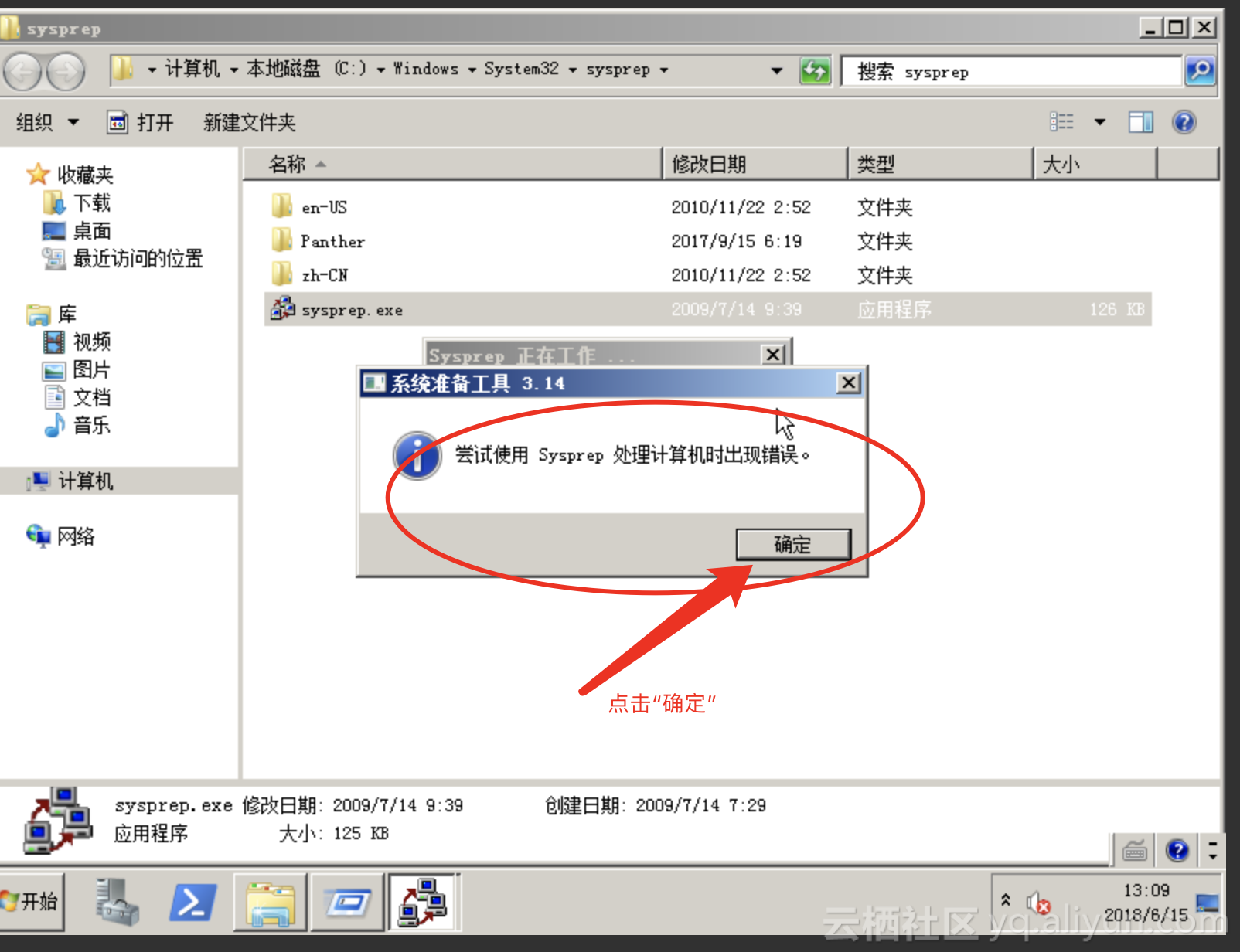
Task: Expand the Windows breadcrumb dropdown
Action: [x=472, y=70]
